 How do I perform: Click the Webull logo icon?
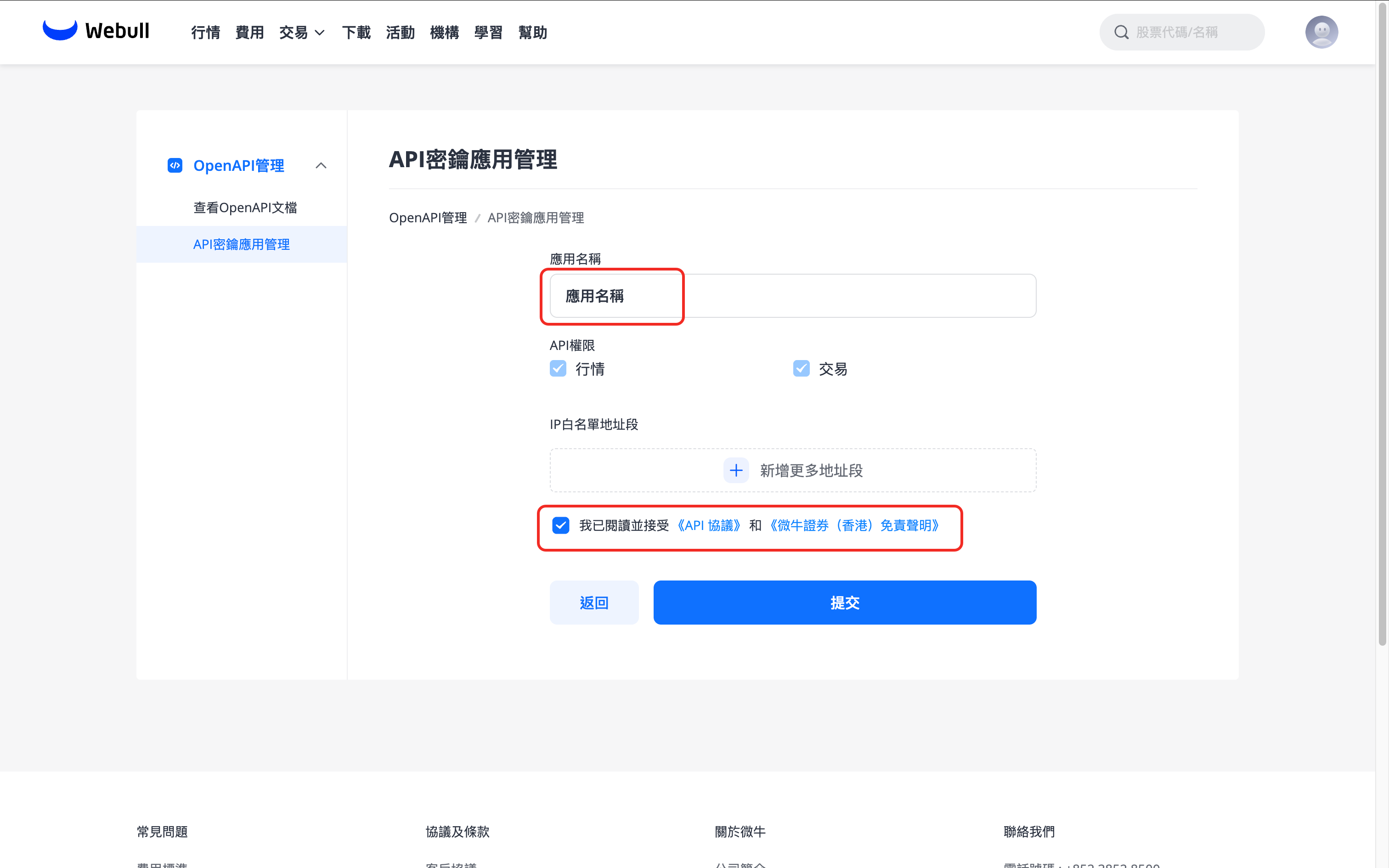[60, 30]
